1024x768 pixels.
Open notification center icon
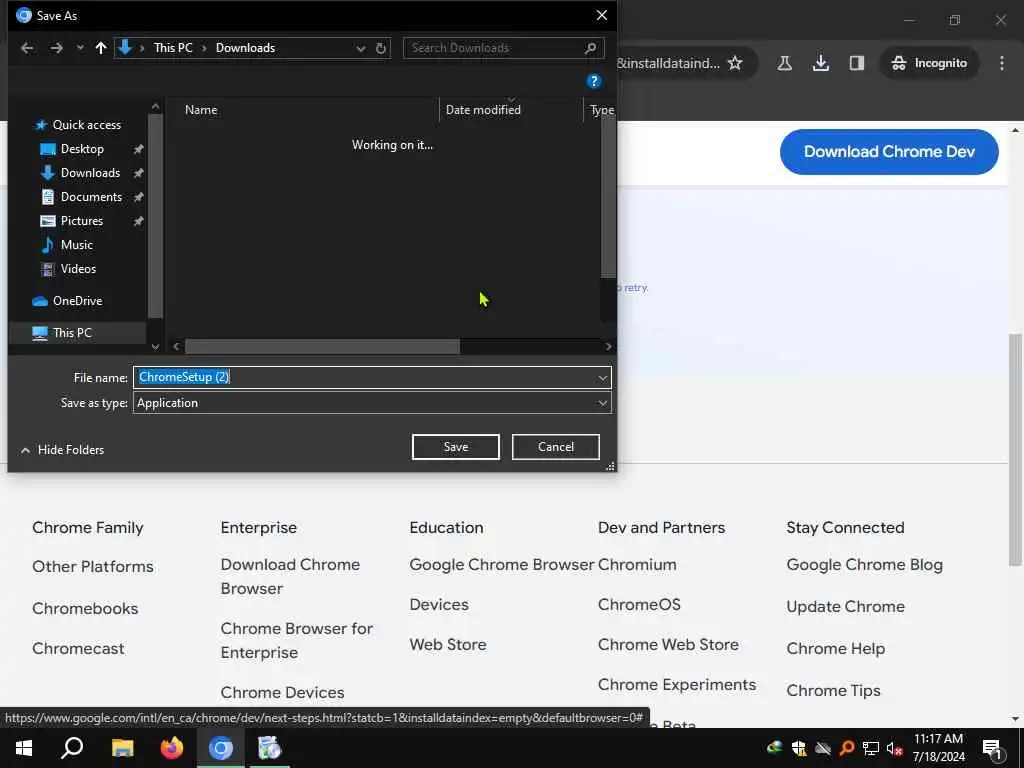(992, 750)
